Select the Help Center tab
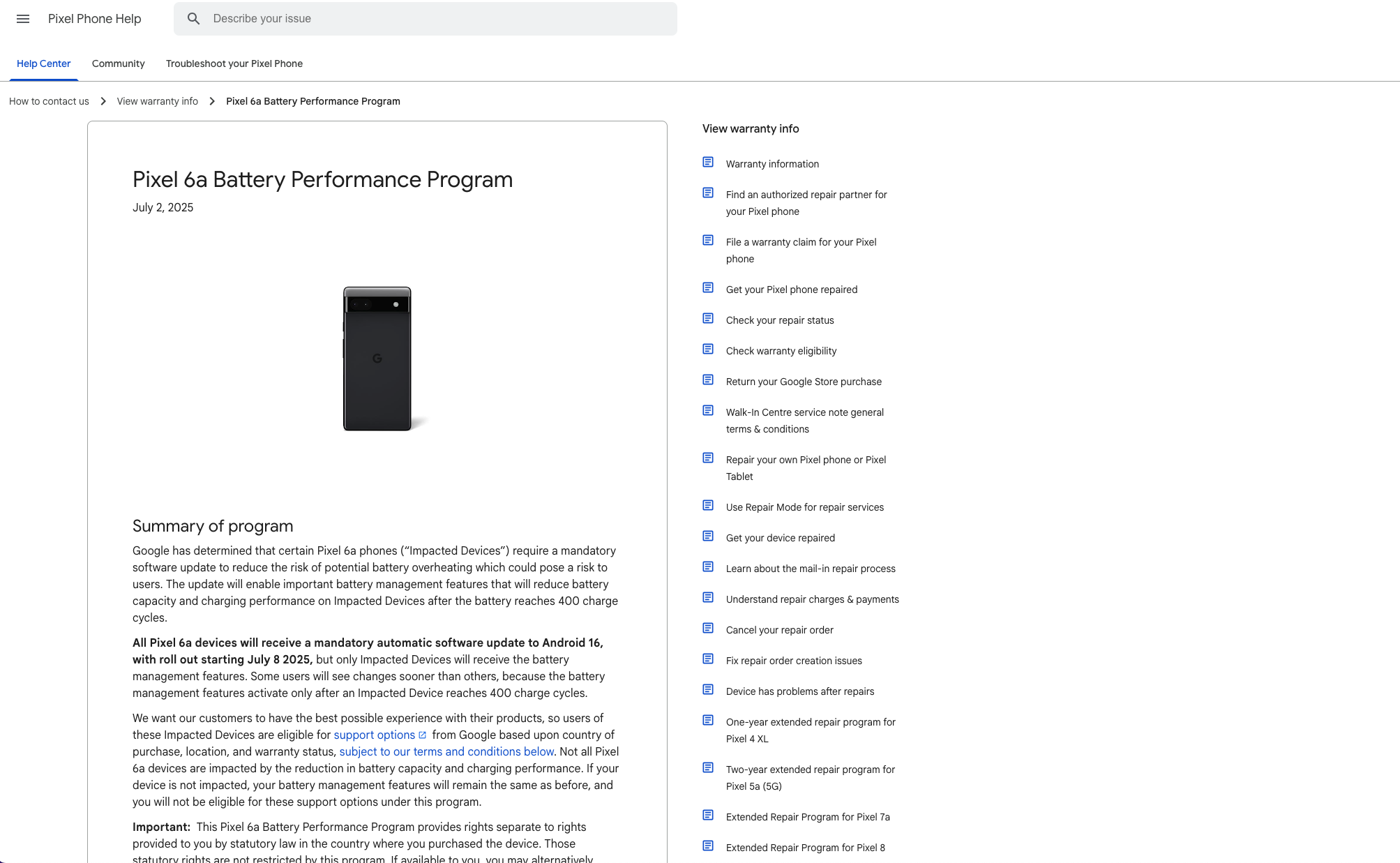Screen dimensions: 1400x863 (43, 63)
